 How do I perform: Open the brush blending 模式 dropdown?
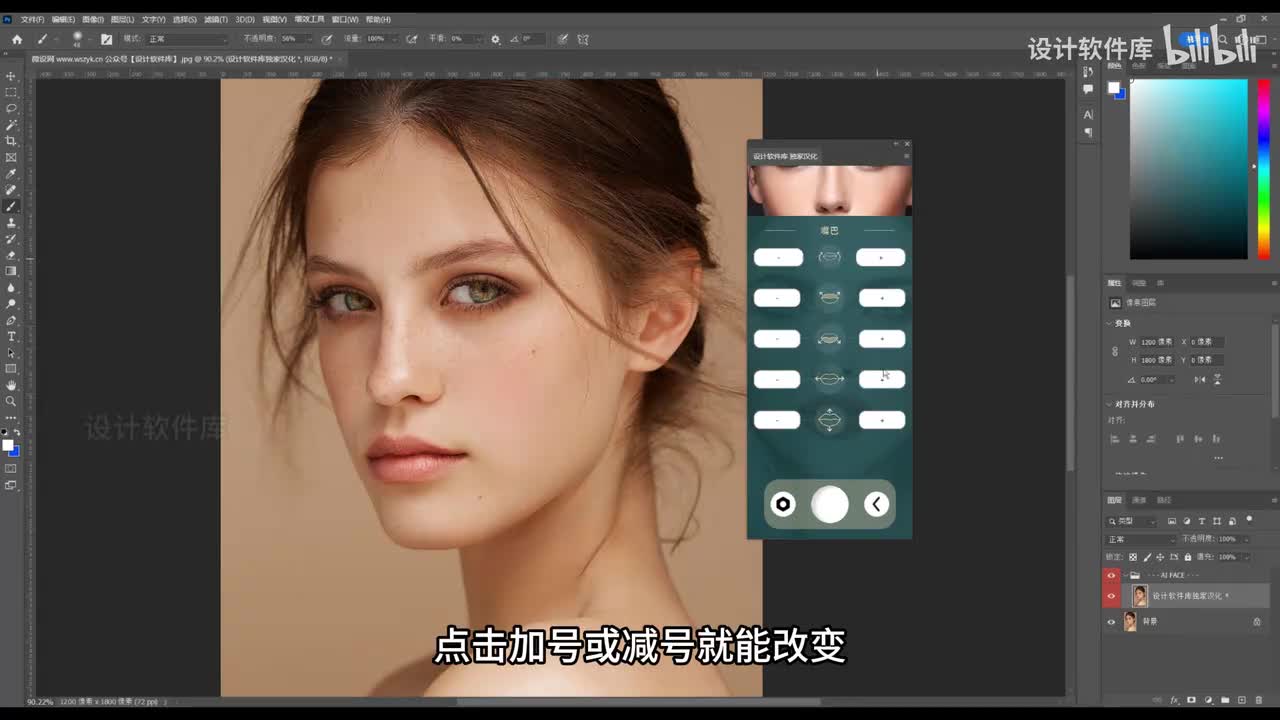click(186, 39)
